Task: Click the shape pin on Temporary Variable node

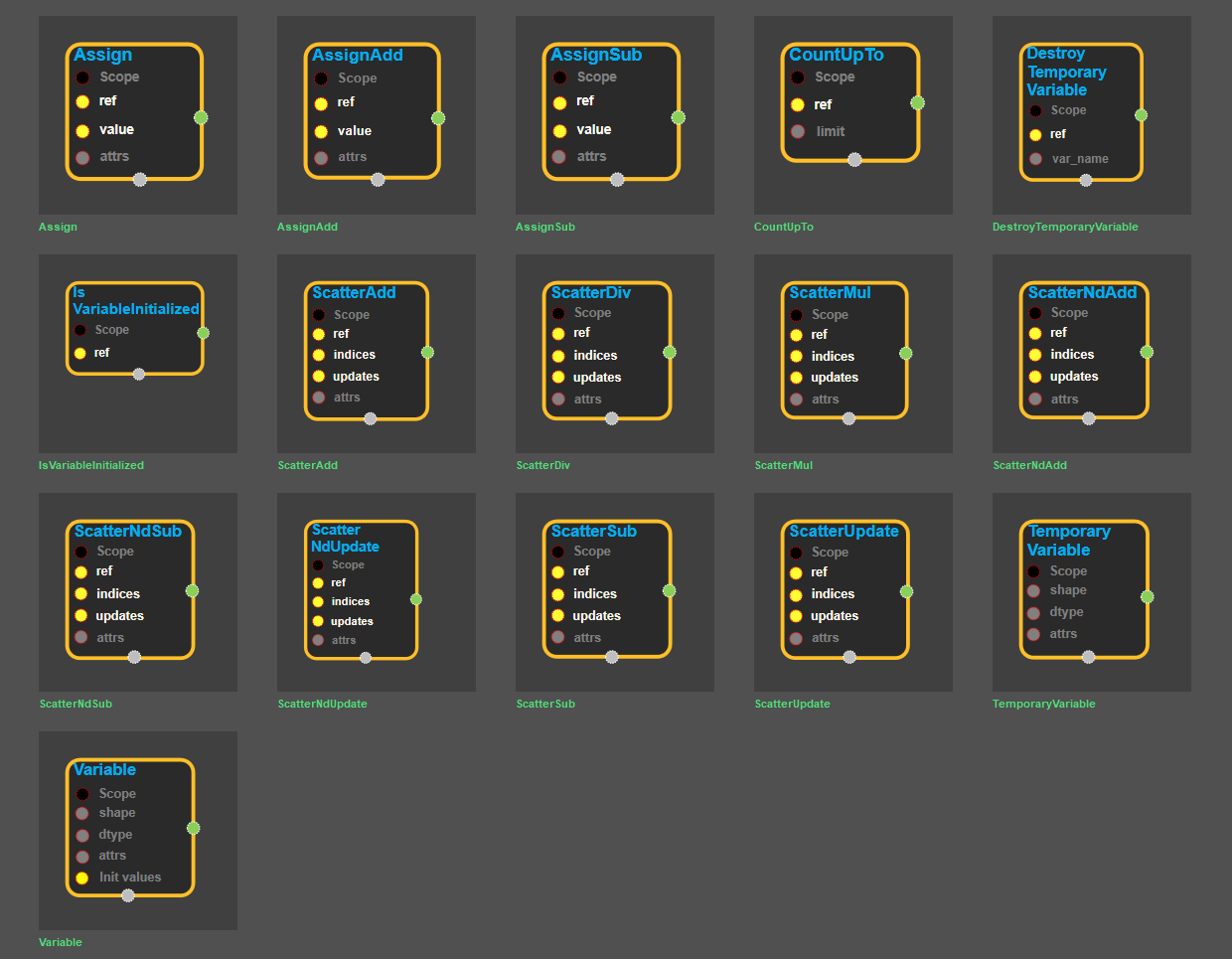Action: (1034, 590)
